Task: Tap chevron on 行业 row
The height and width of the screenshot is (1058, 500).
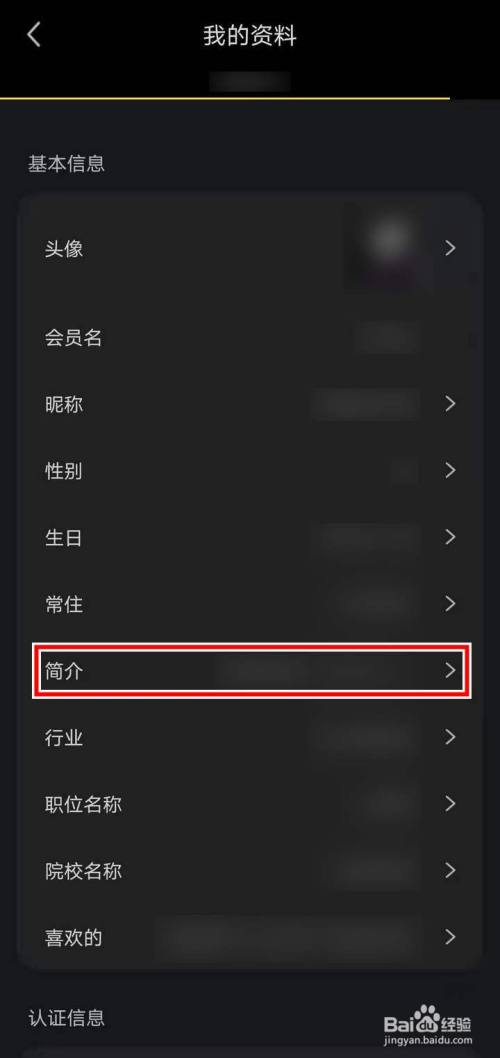Action: (451, 737)
